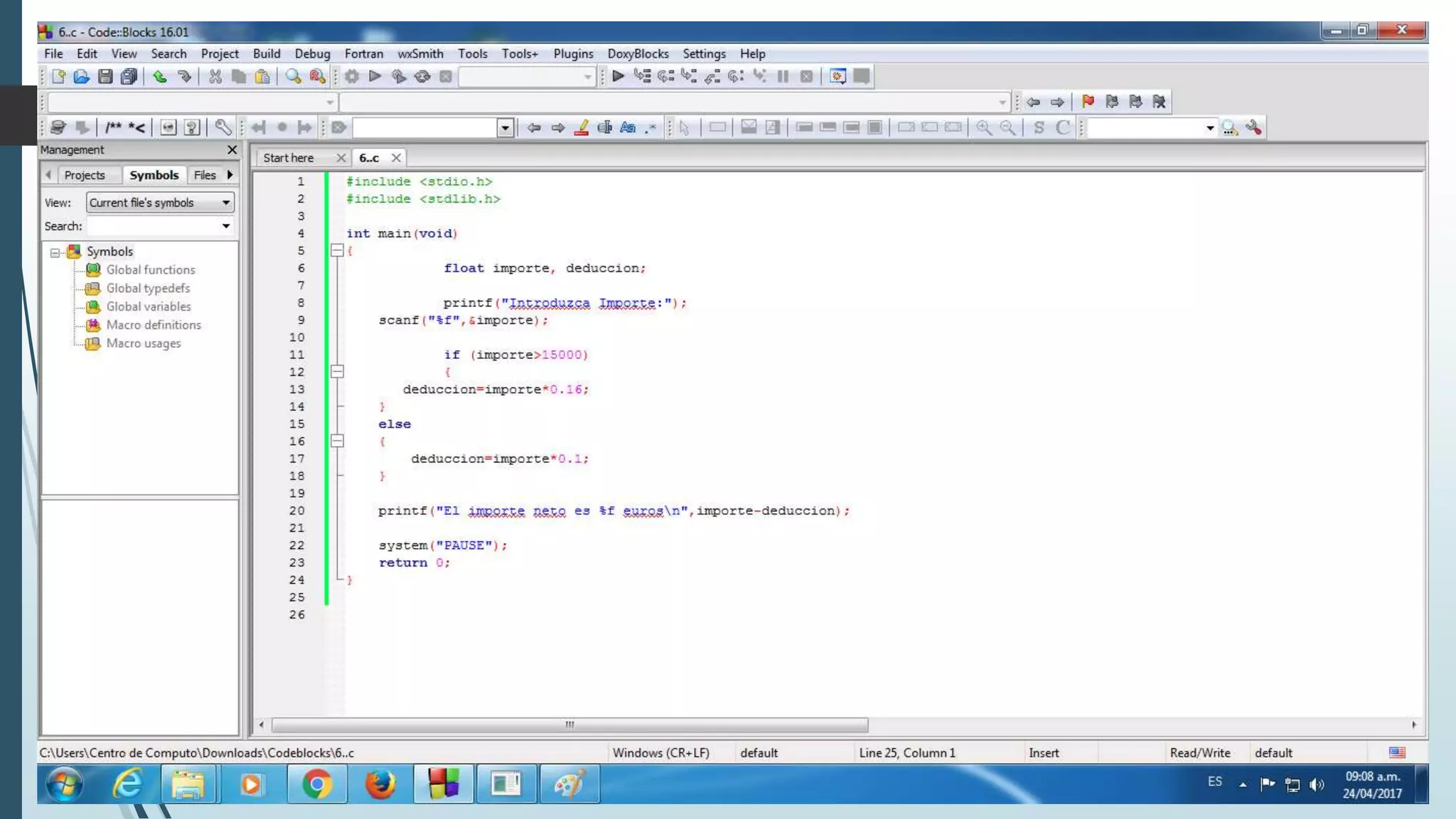This screenshot has height=819, width=1456.
Task: Click the Find magnifier icon
Action: (292, 76)
